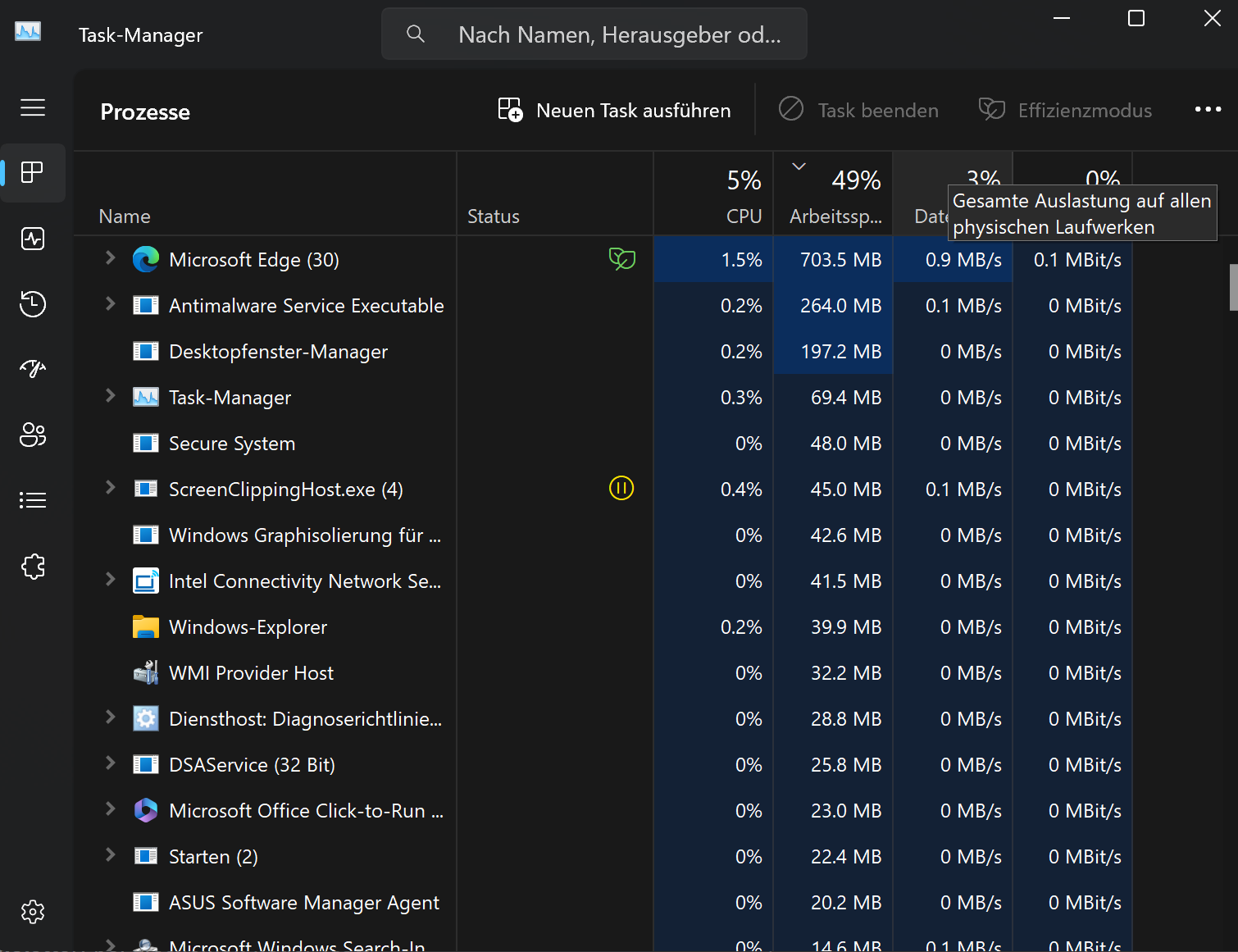Open the Settings gear icon in sidebar

[x=33, y=911]
